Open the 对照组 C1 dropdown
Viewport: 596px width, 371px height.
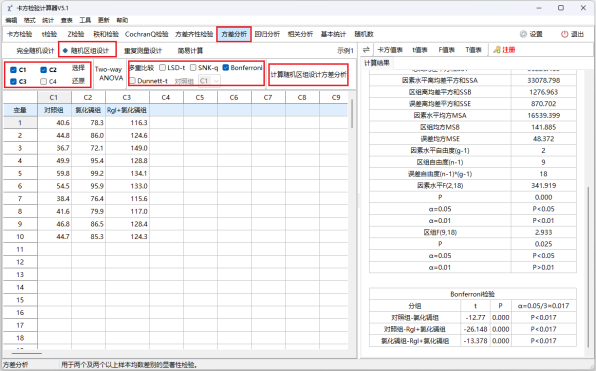209,81
